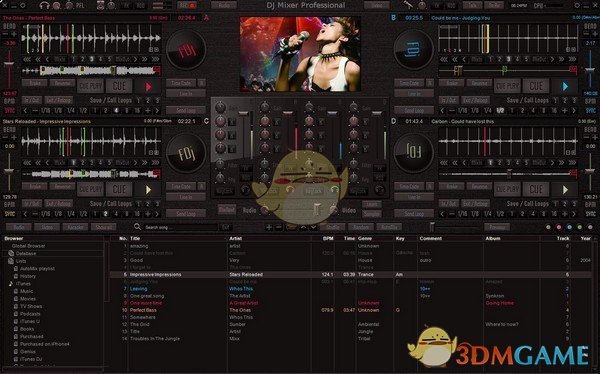The width and height of the screenshot is (600, 374).
Task: Click CUE PLAY button on deck D
Action: point(507,189)
